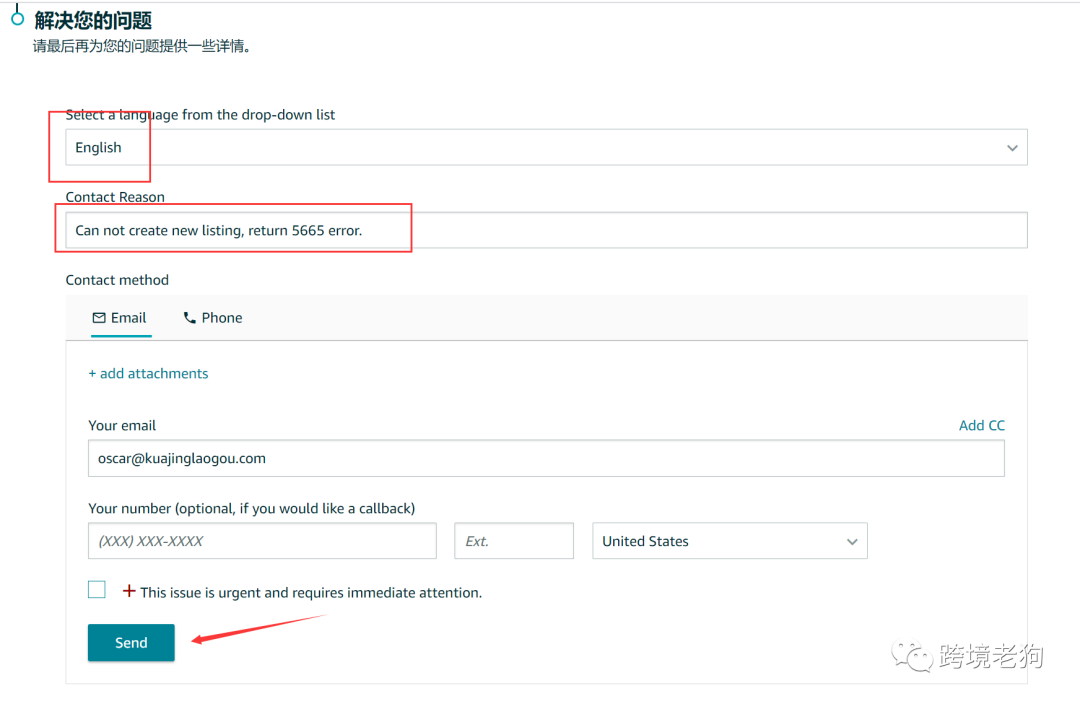The width and height of the screenshot is (1080, 704).
Task: Click the 'Contact method' label
Action: point(117,280)
